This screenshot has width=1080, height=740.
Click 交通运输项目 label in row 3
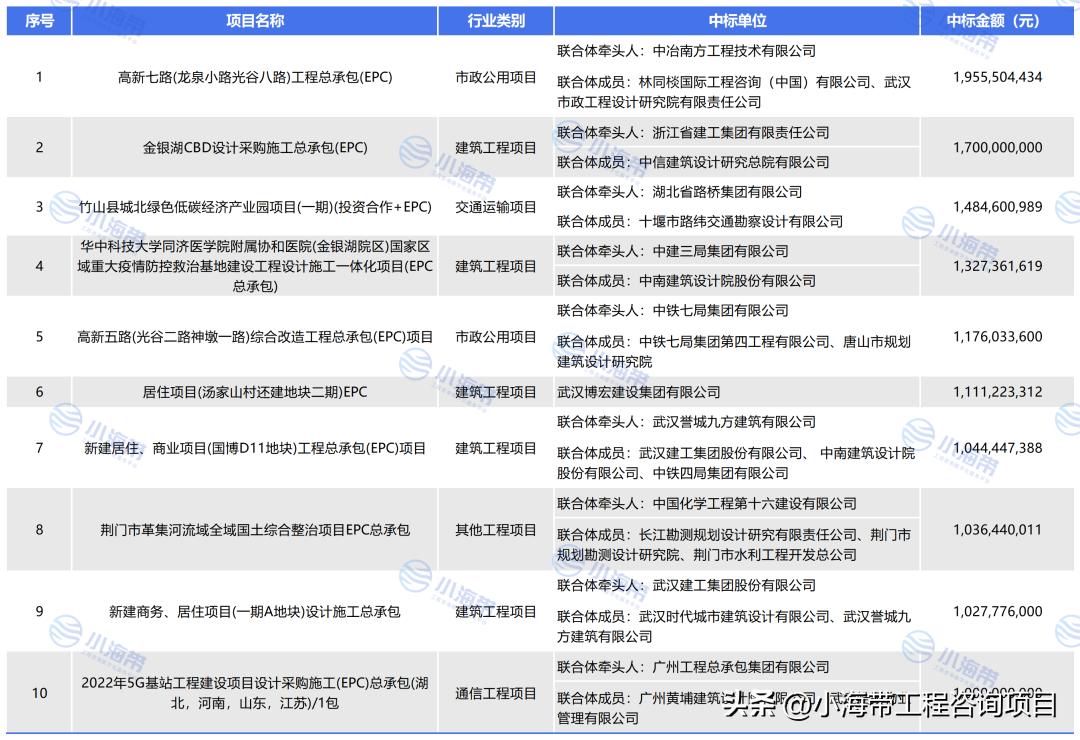[x=497, y=207]
